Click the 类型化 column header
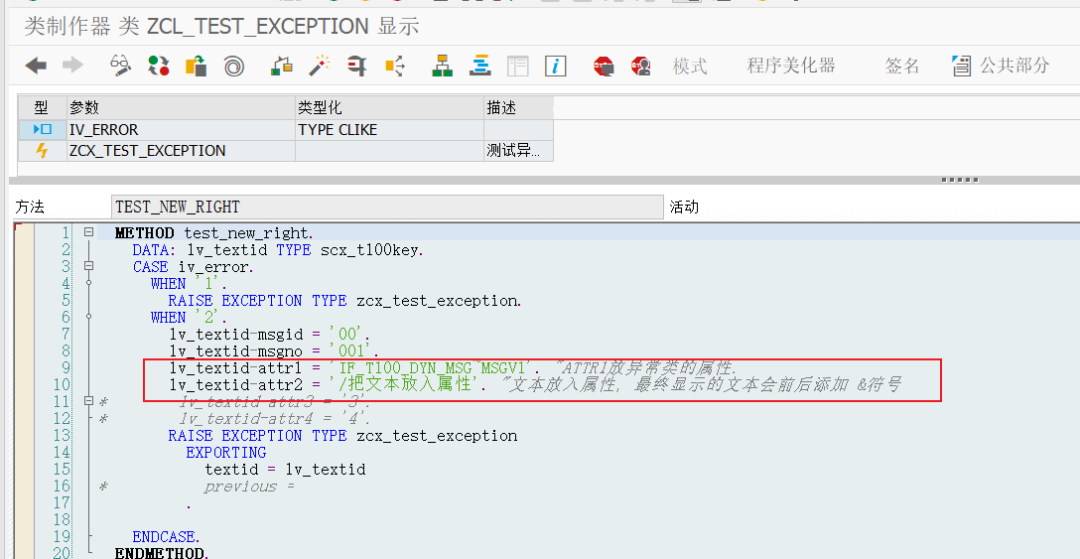1080x559 pixels. click(389, 108)
